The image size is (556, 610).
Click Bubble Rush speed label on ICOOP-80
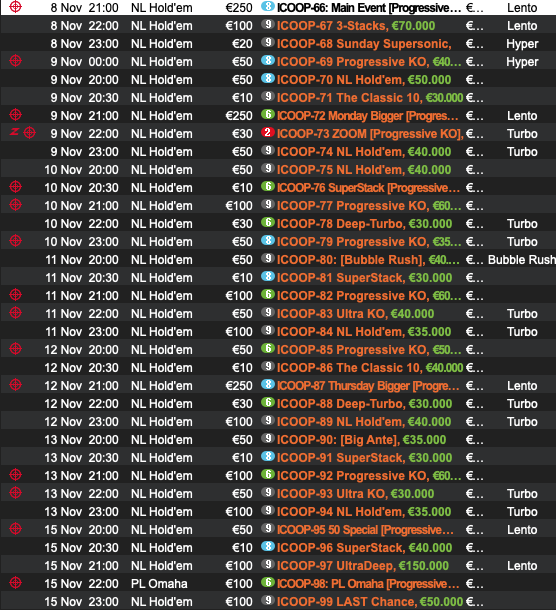[522, 260]
